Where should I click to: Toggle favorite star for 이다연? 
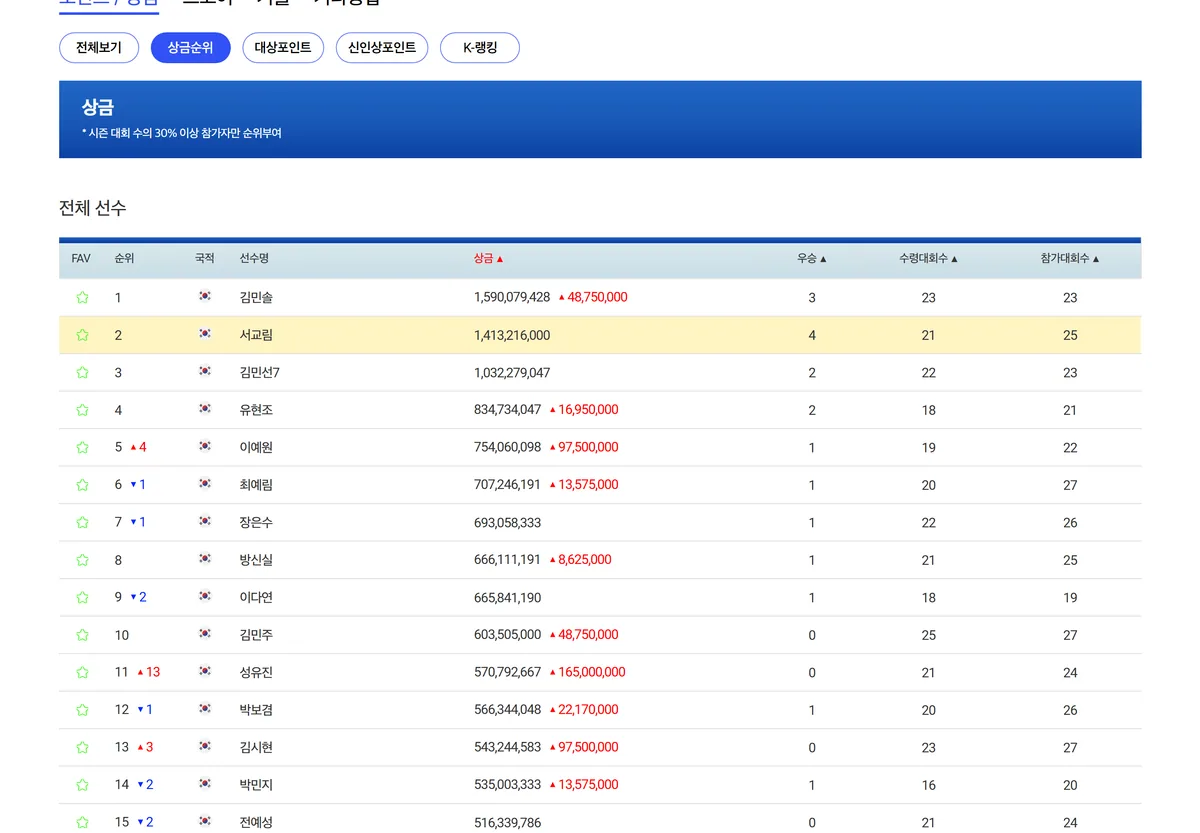[x=82, y=598]
